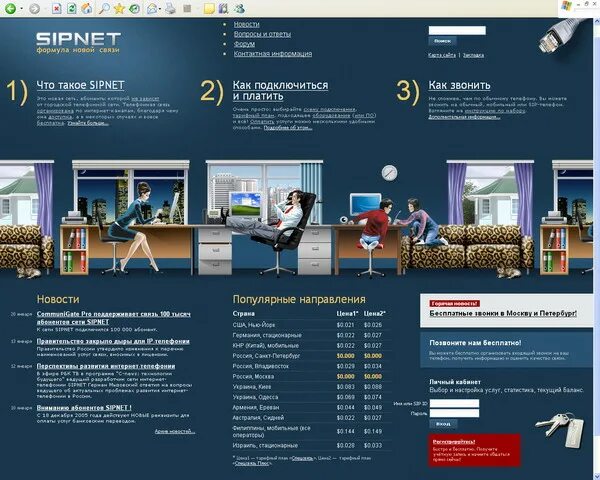Screen dimensions: 600x480
Task: Click the vertical scrollbar on the right edge
Action: pyautogui.click(x=597, y=249)
